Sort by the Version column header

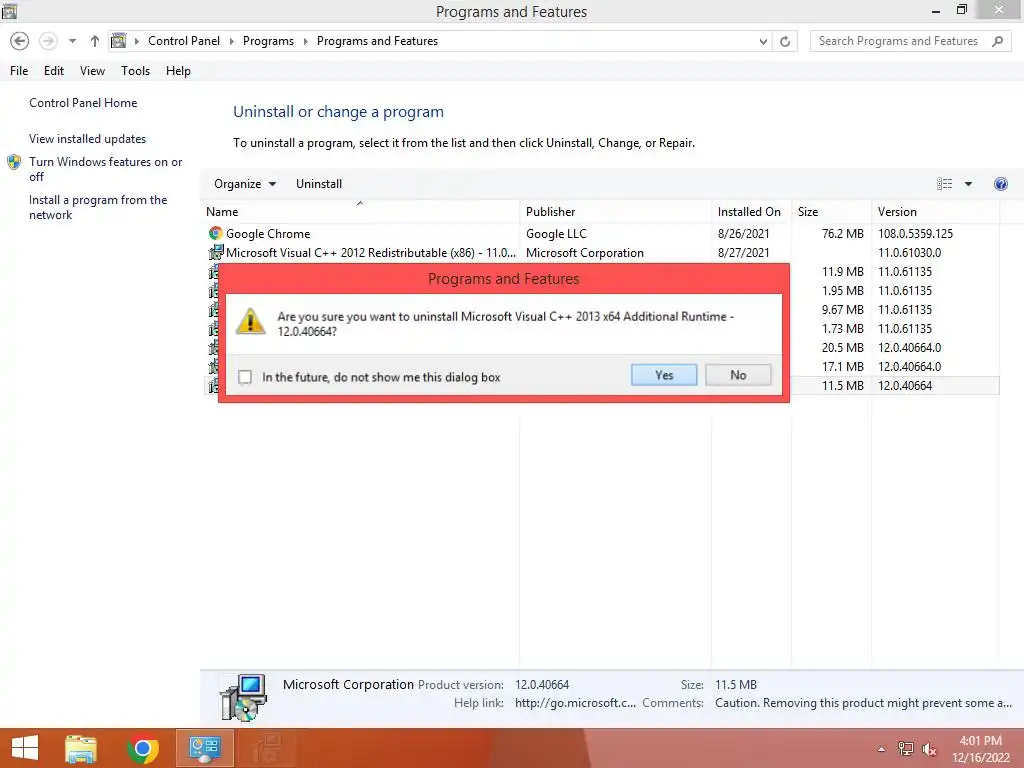click(x=935, y=212)
